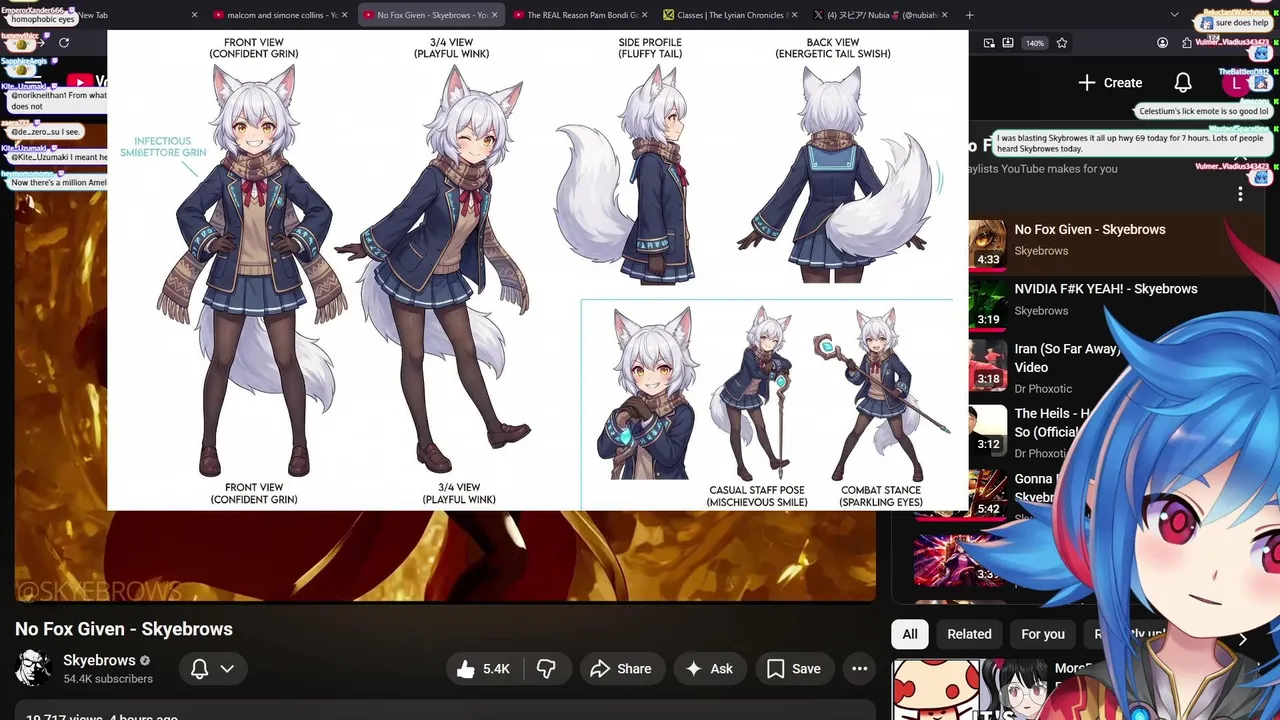
Task: Expand the notification preference chevron next to bell
Action: pos(227,669)
